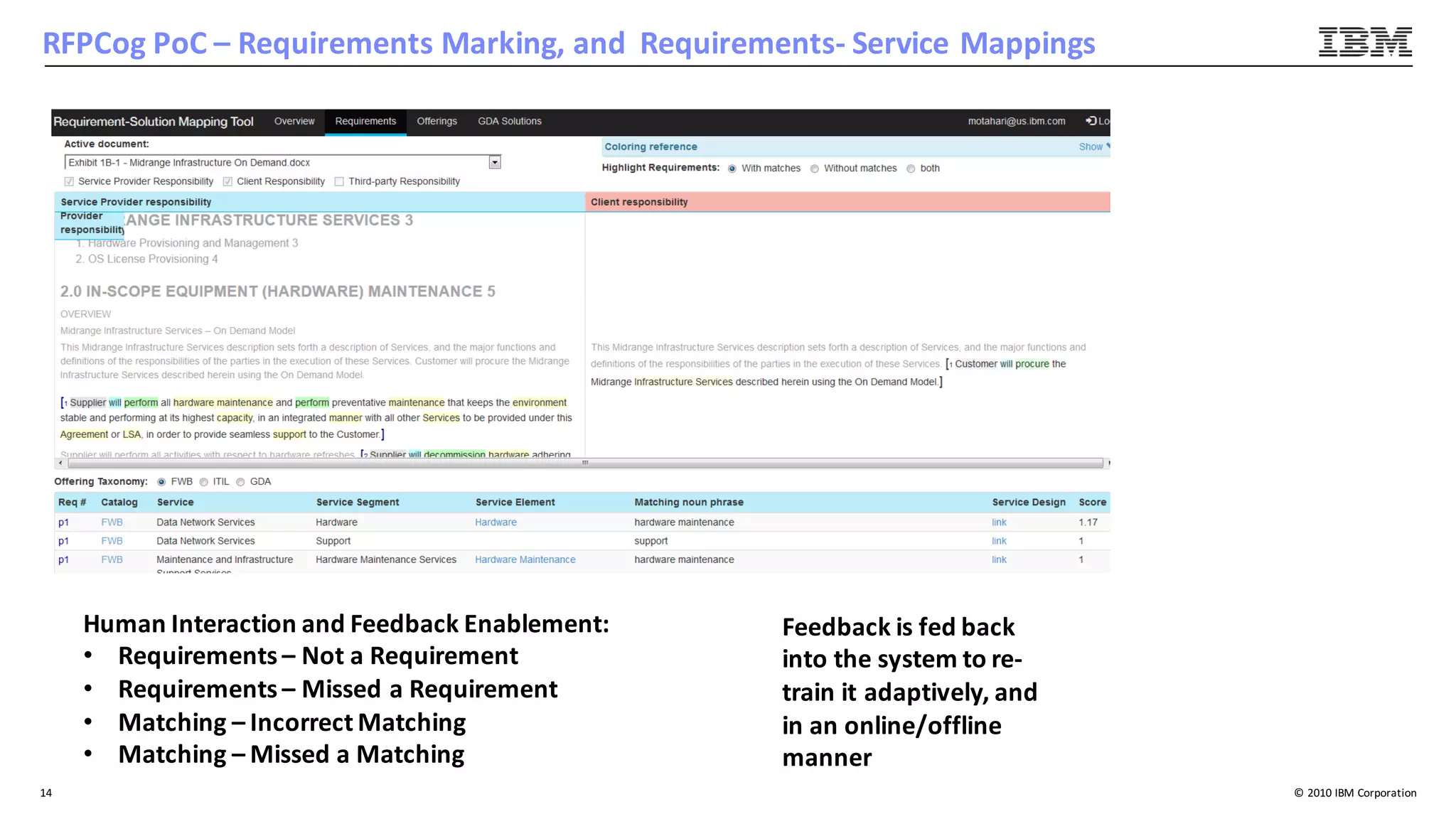The width and height of the screenshot is (1456, 819).
Task: Click 'Client responsibility' pane header
Action: pos(847,202)
